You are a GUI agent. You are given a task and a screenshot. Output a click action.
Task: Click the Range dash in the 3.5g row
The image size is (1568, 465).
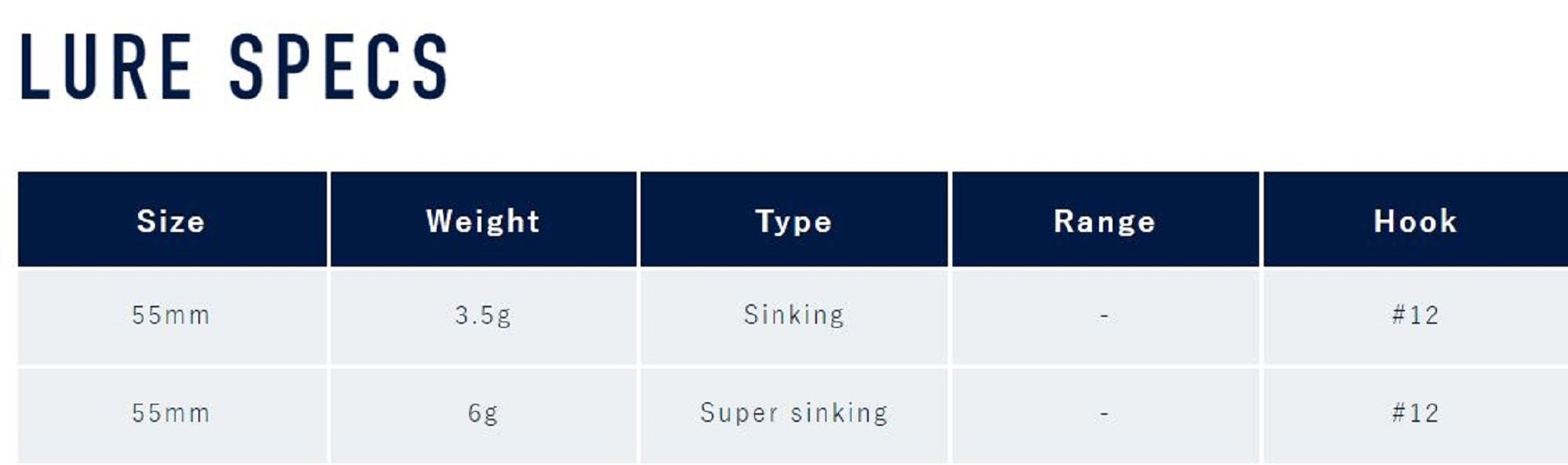click(x=1104, y=316)
